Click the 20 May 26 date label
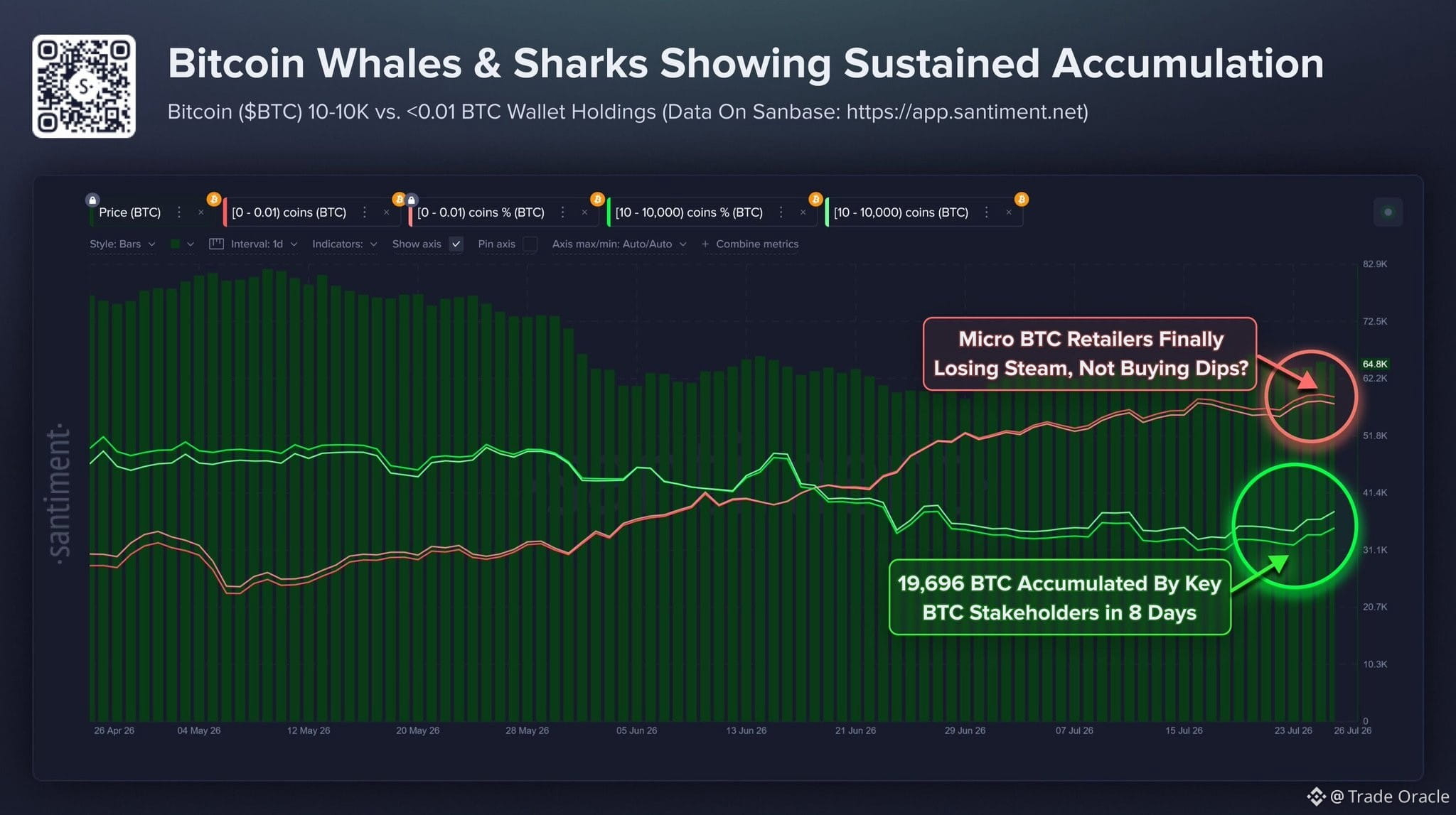The height and width of the screenshot is (815, 1456). coord(417,730)
